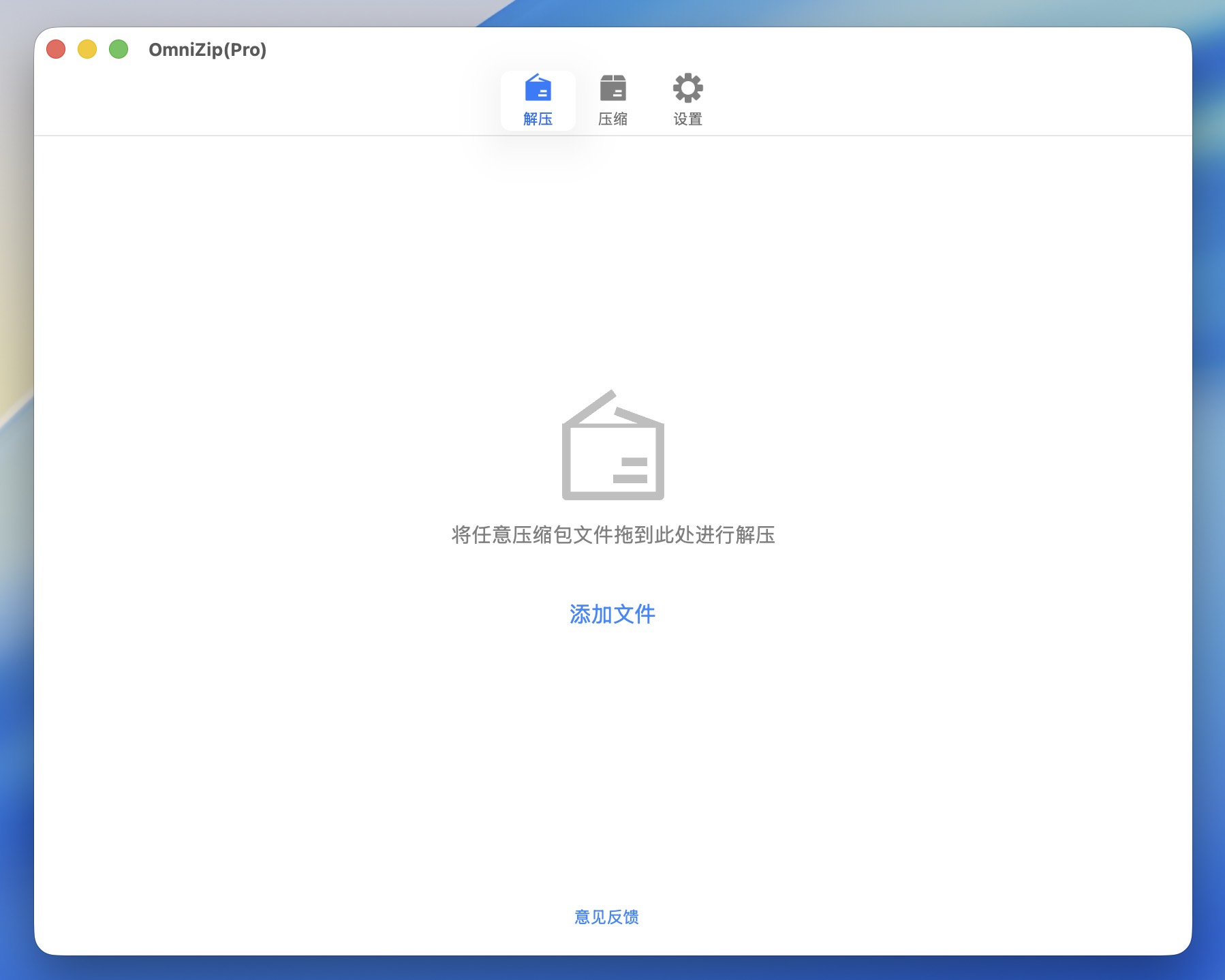Click the OmniZip(Pro) window title text

point(207,50)
